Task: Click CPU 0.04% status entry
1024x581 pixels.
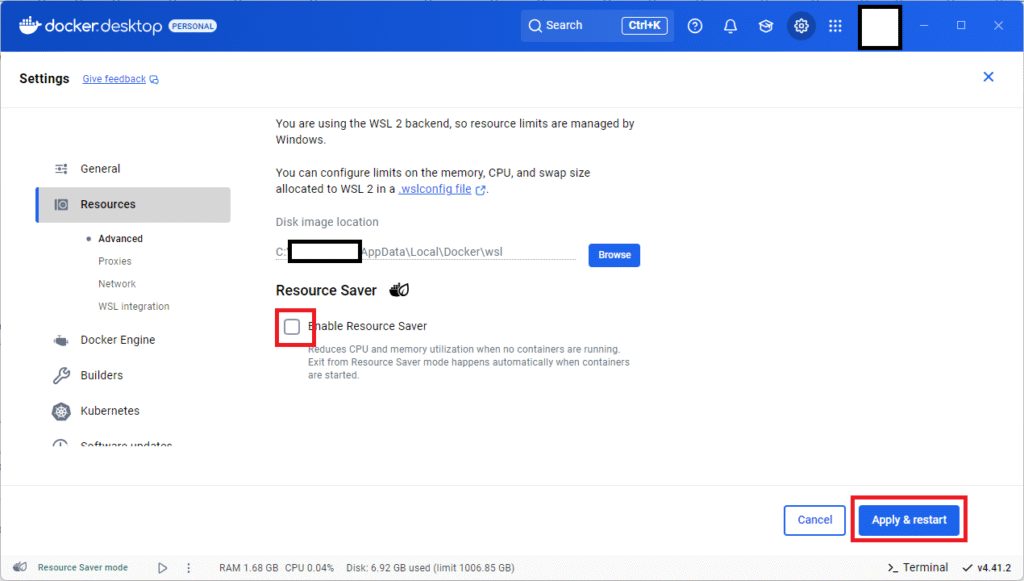Action: (x=310, y=568)
